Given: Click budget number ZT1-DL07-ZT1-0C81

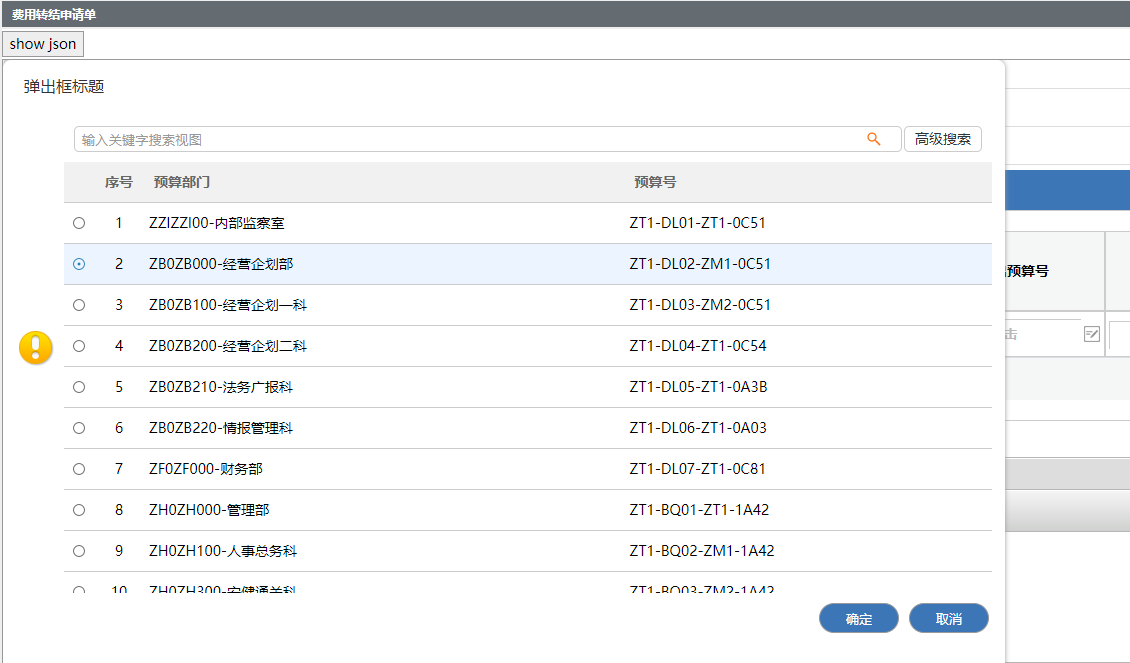Looking at the screenshot, I should pyautogui.click(x=697, y=469).
